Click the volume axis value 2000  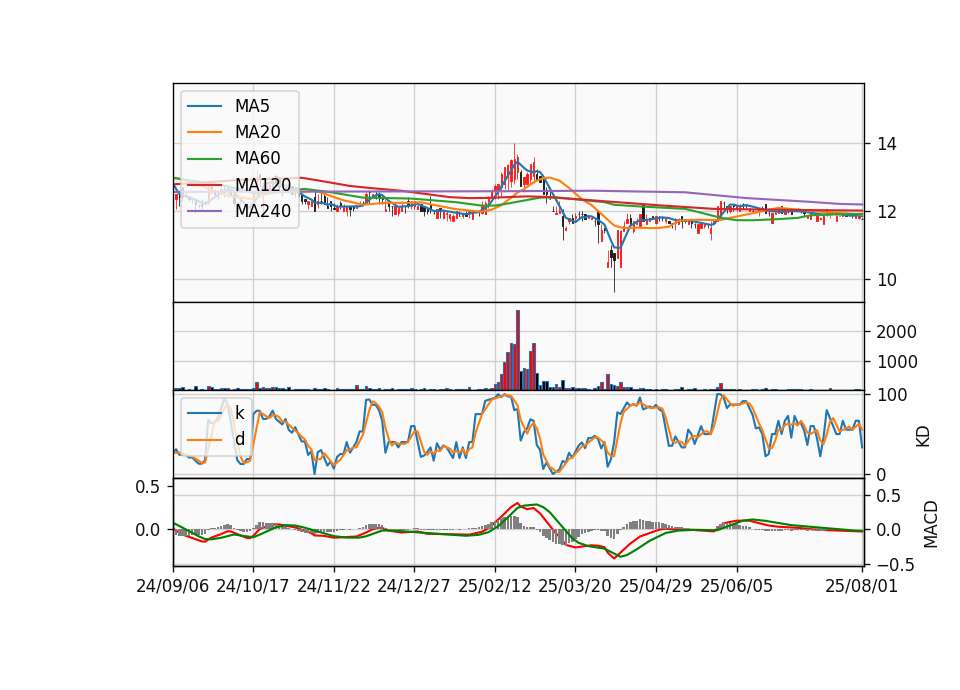[897, 332]
